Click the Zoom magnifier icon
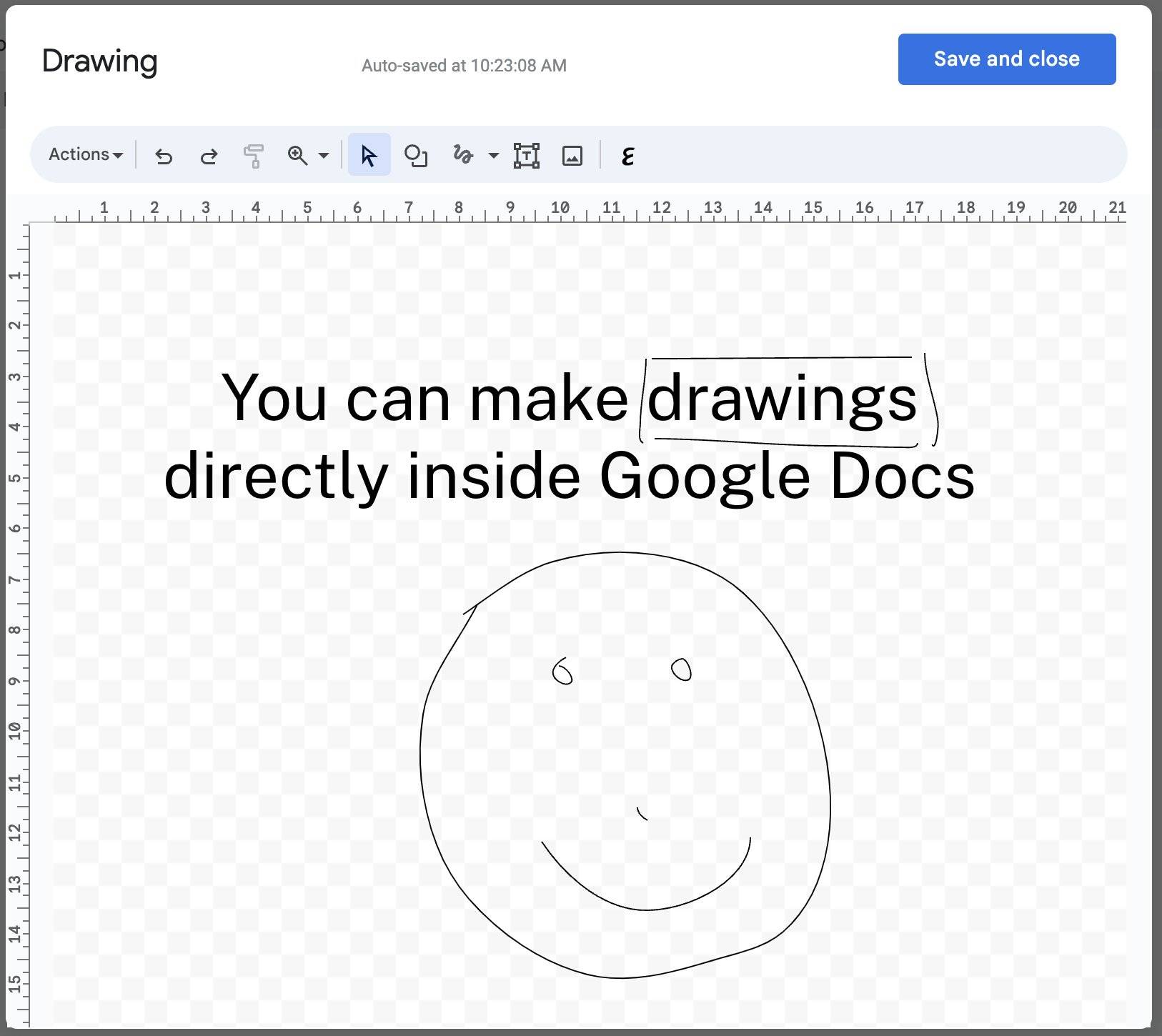Image resolution: width=1162 pixels, height=1036 pixels. [297, 155]
